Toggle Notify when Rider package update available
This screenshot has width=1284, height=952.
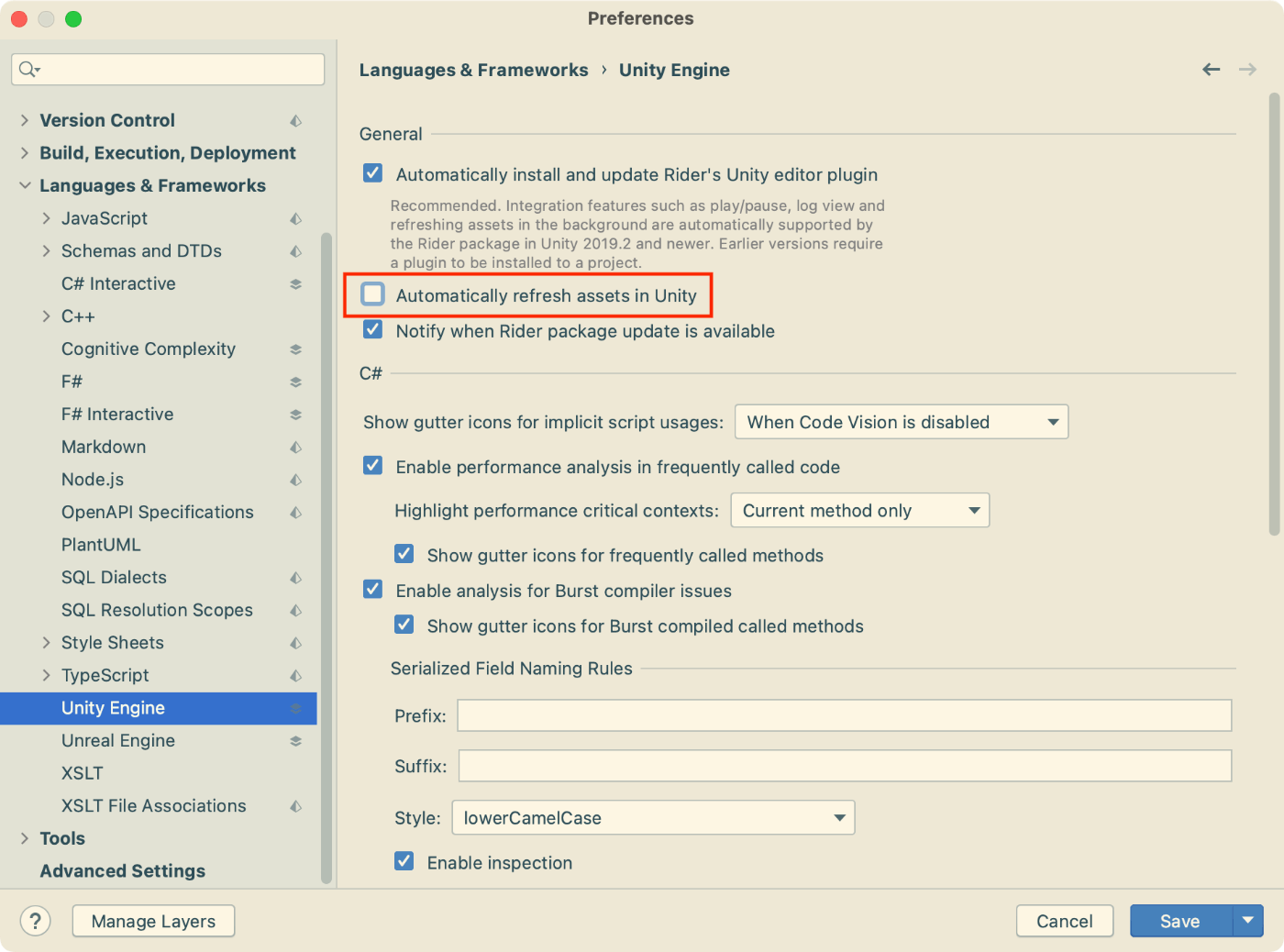tap(372, 329)
